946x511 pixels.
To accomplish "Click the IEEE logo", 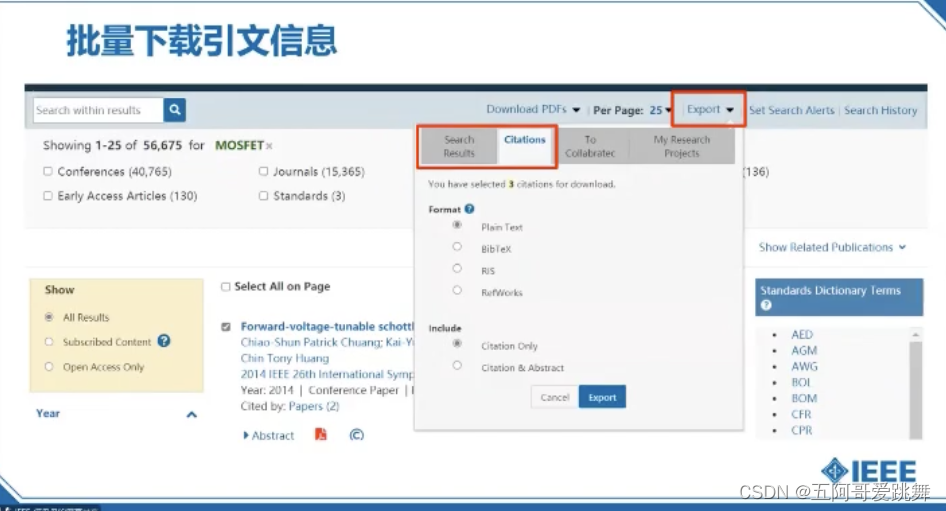I will (x=869, y=471).
